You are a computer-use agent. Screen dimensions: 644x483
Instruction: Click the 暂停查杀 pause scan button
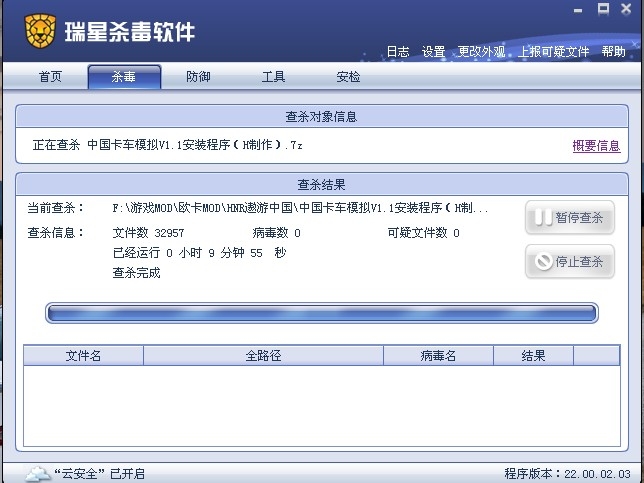pyautogui.click(x=570, y=218)
